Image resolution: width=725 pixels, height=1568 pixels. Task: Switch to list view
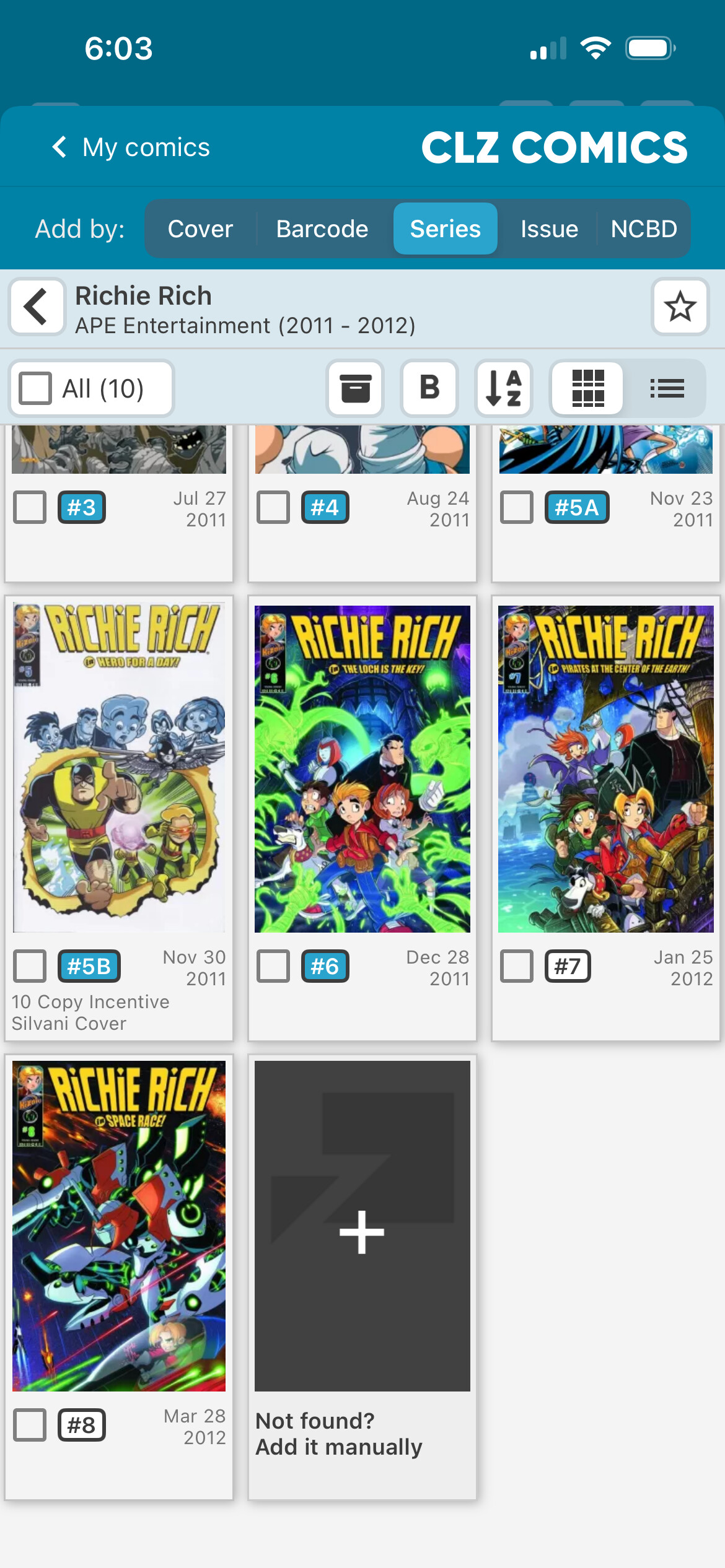click(x=667, y=388)
